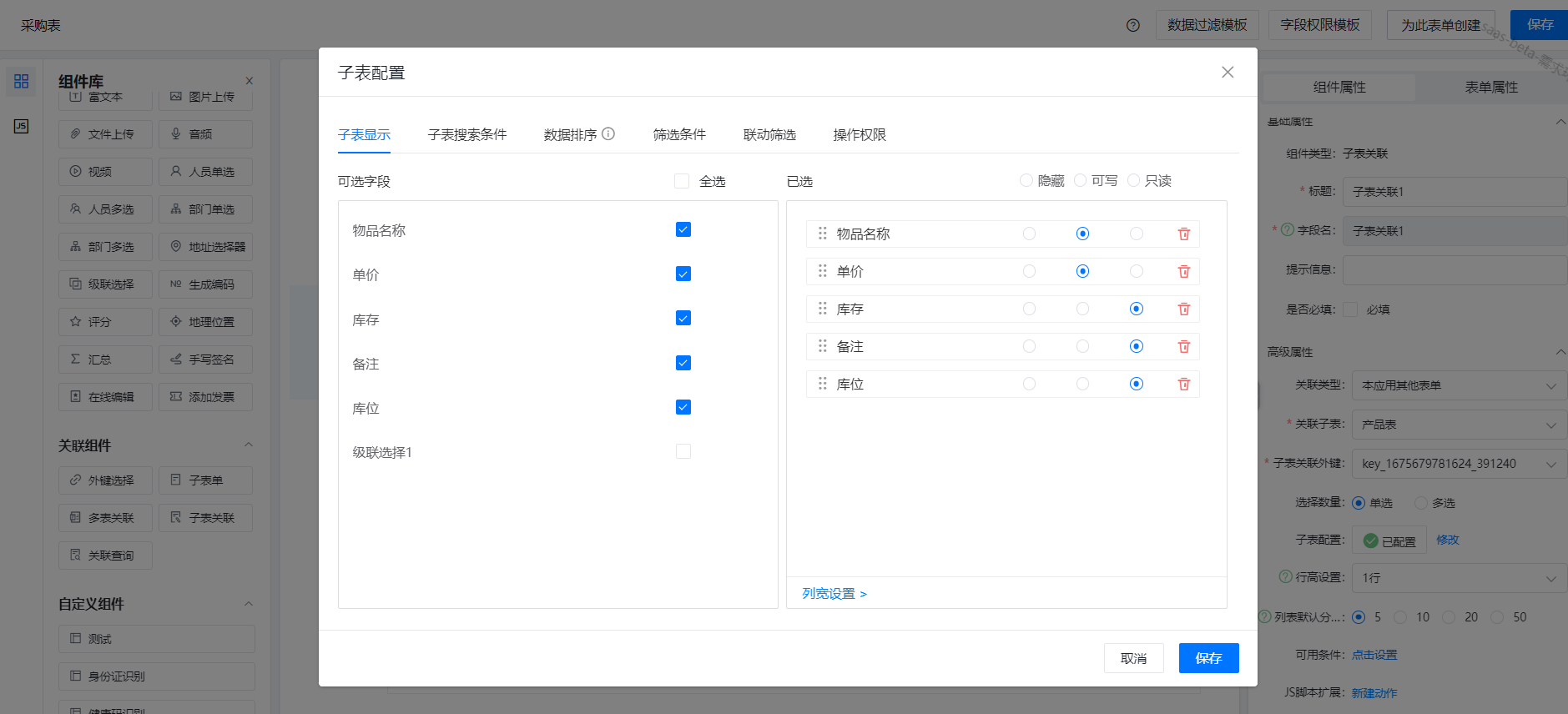The width and height of the screenshot is (1568, 714).
Task: Click drag handle of 单价 selected row
Action: (x=823, y=271)
